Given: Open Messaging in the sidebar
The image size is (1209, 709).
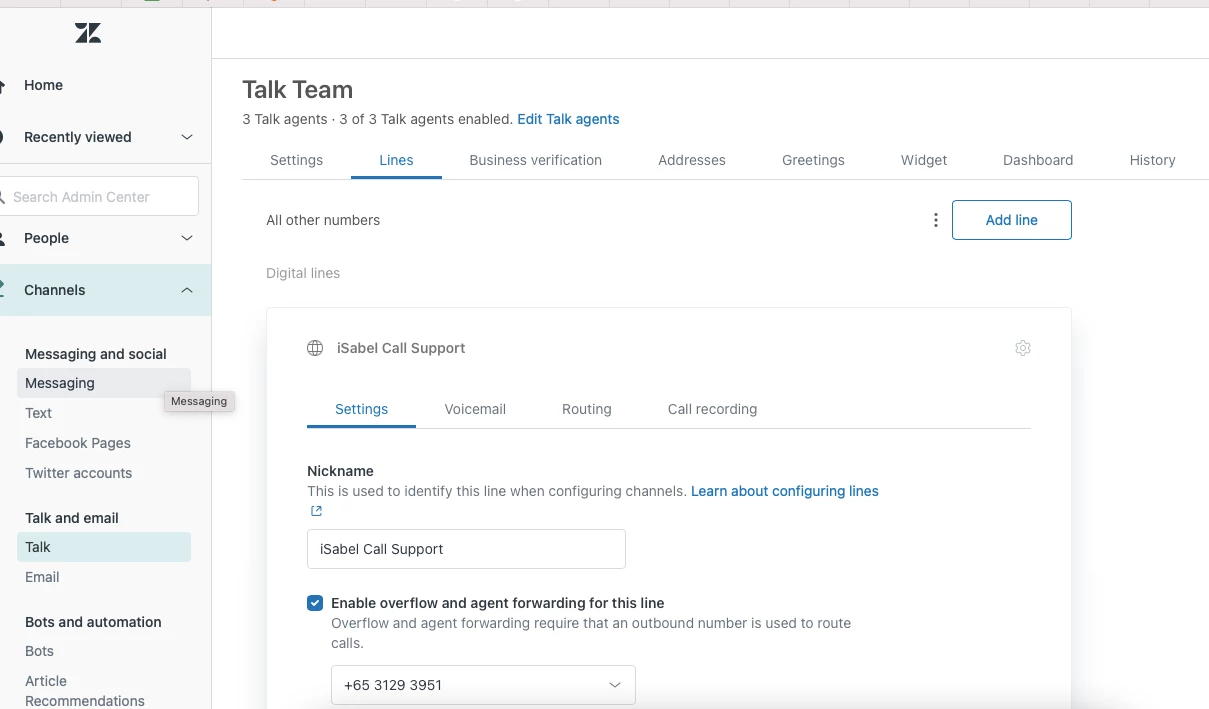Looking at the screenshot, I should pyautogui.click(x=103, y=383).
